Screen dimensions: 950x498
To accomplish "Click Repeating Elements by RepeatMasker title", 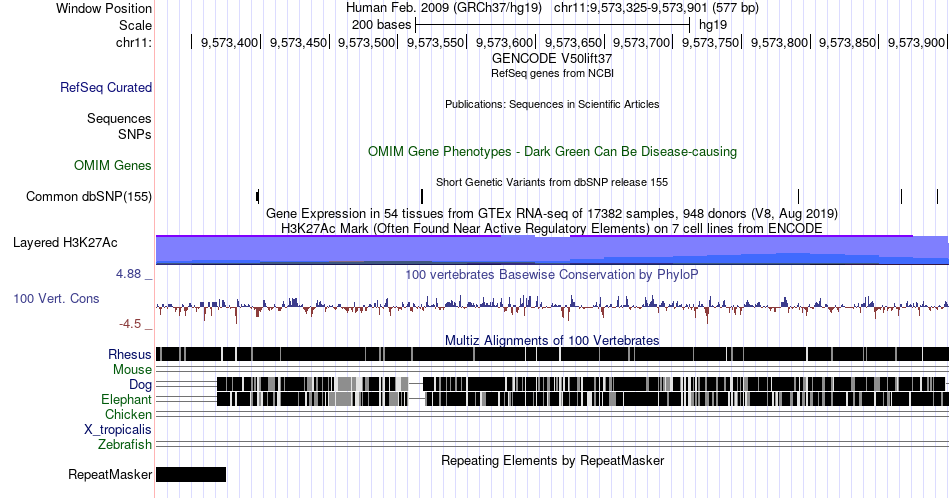I will (x=552, y=460).
